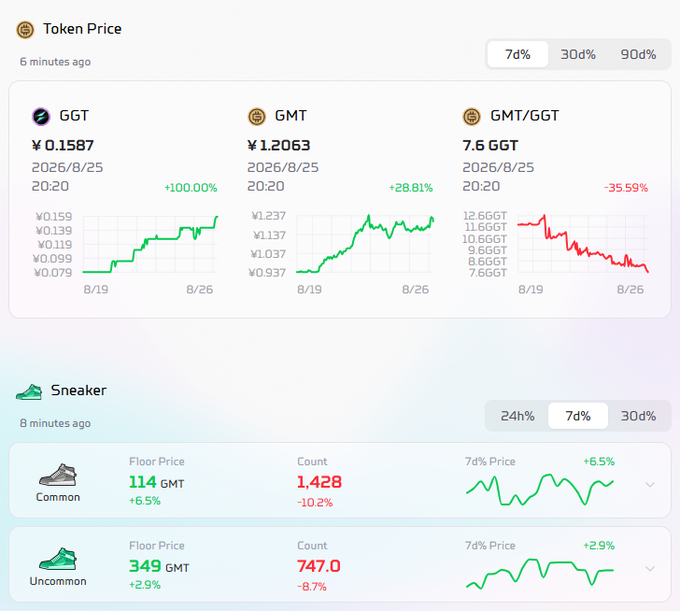Click the GGT token logo icon

tap(41, 117)
